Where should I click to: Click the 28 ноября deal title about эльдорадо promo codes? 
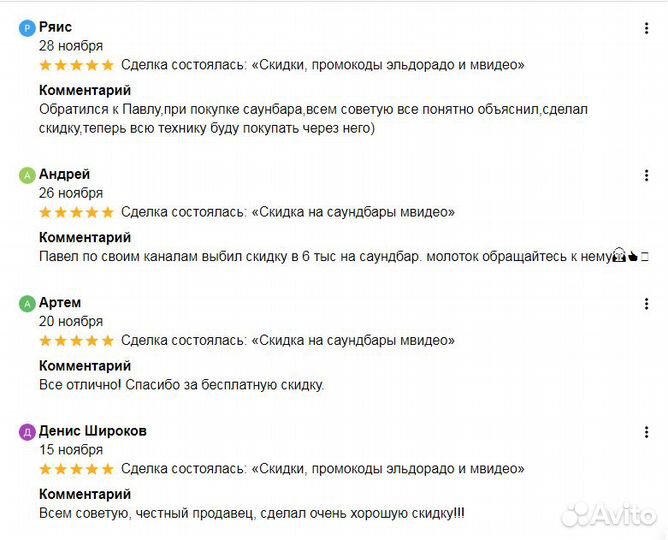click(322, 65)
